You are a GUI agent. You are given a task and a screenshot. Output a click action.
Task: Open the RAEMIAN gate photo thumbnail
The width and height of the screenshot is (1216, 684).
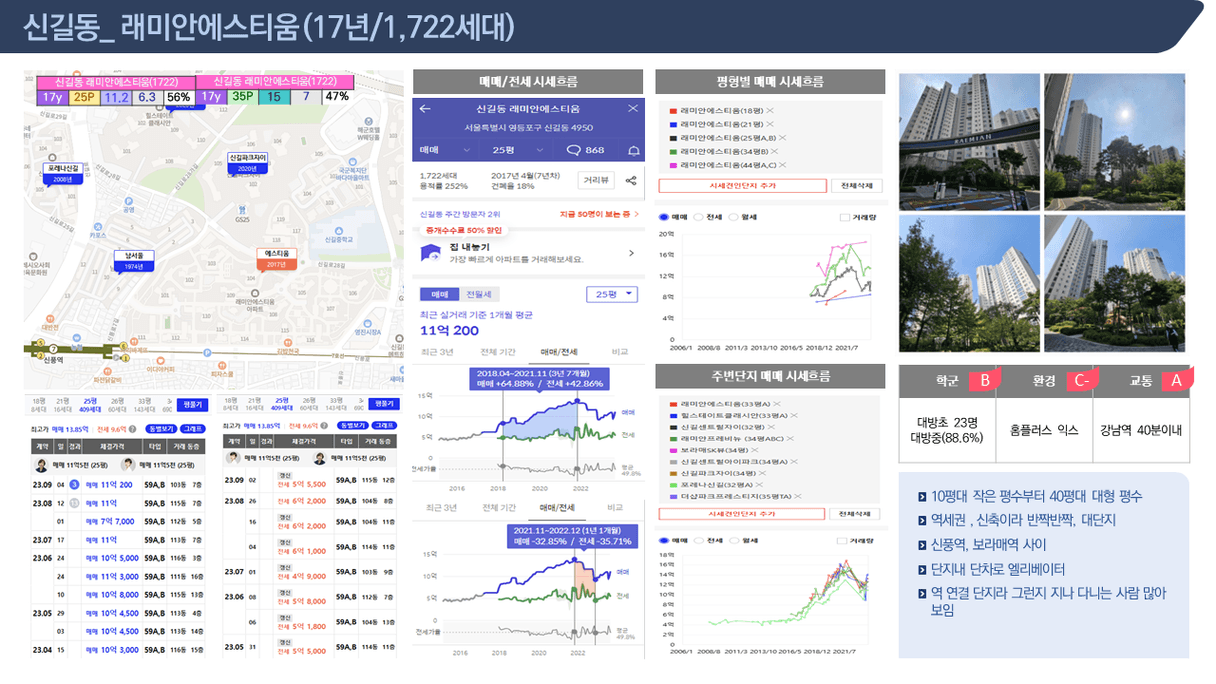(968, 141)
